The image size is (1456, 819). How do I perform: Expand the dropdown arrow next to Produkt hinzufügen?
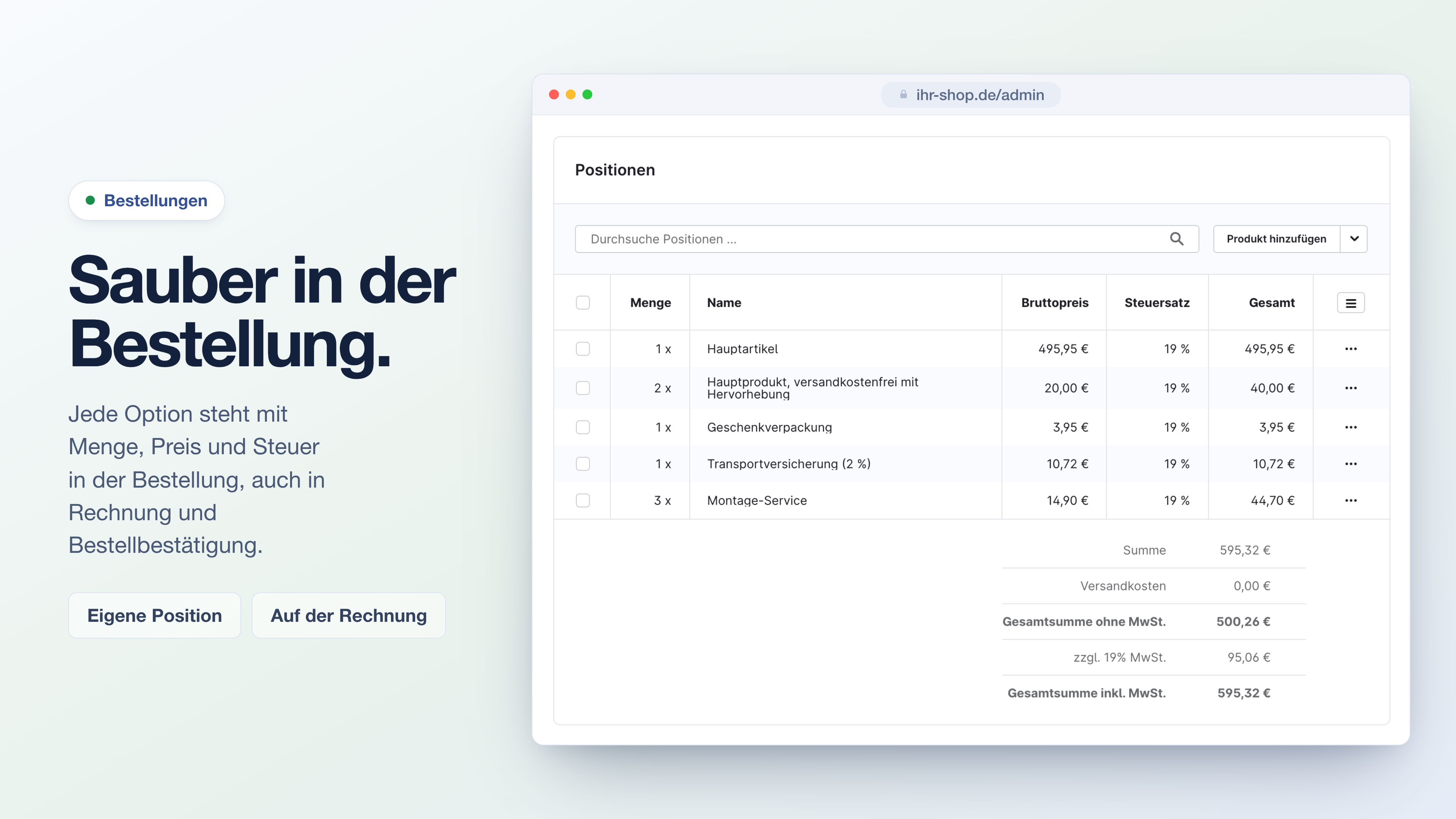coord(1354,239)
